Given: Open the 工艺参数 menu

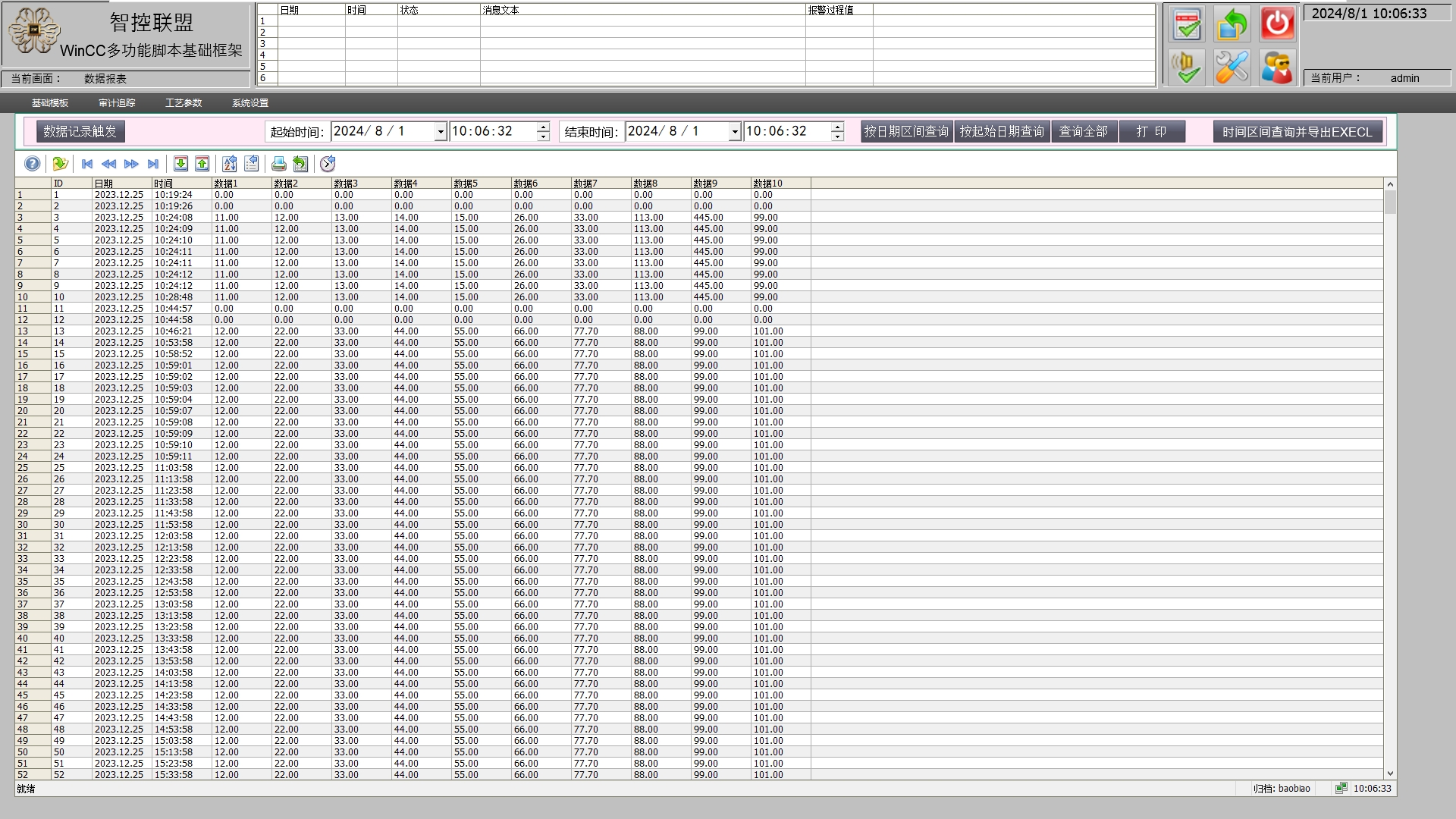Looking at the screenshot, I should [184, 103].
